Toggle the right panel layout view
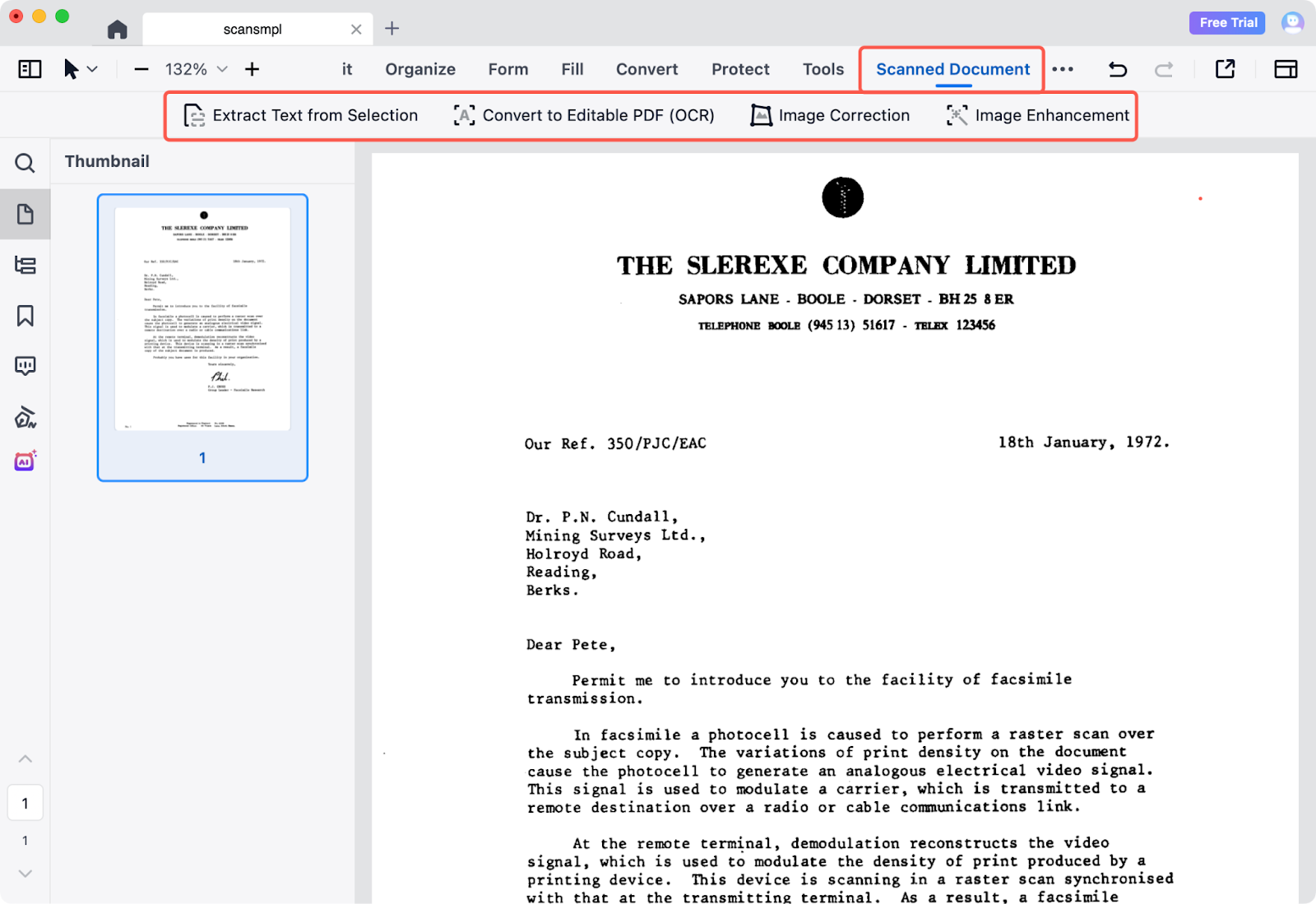This screenshot has width=1316, height=904. (1285, 69)
